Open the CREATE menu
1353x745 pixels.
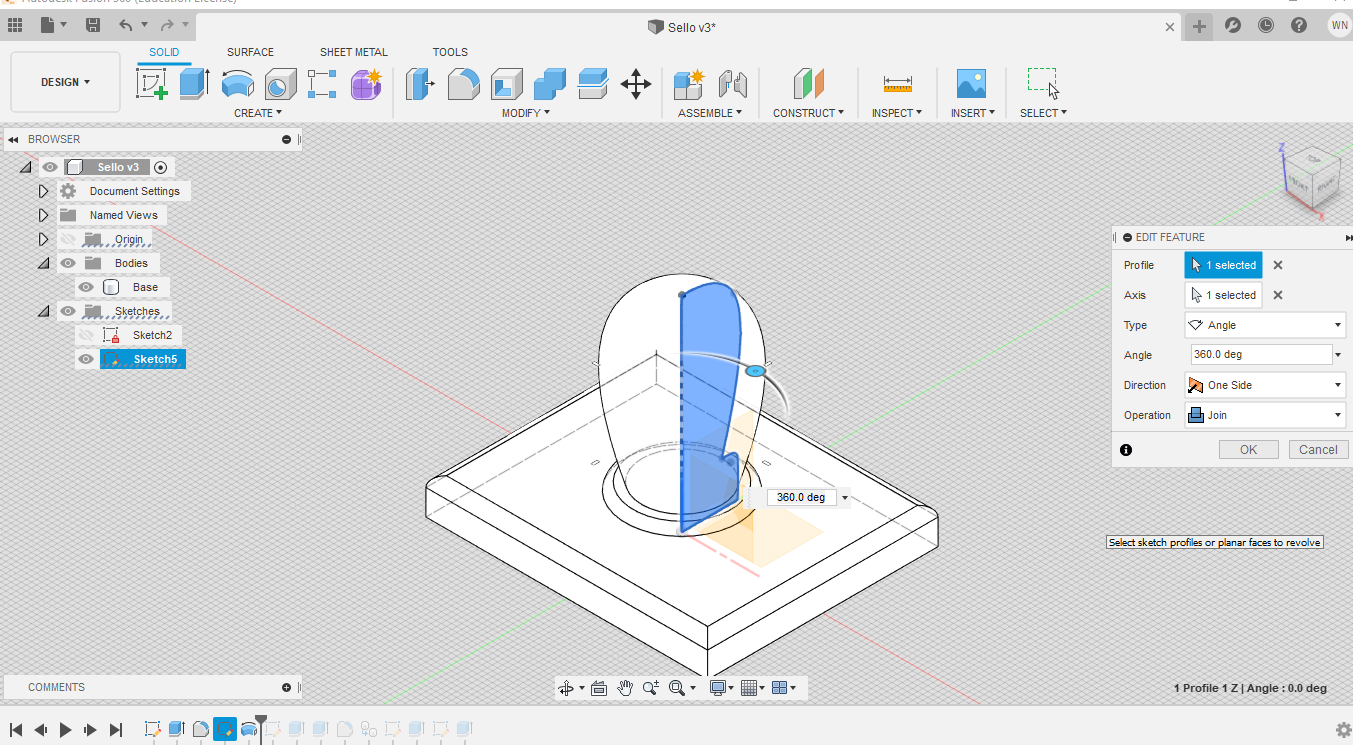(x=258, y=113)
